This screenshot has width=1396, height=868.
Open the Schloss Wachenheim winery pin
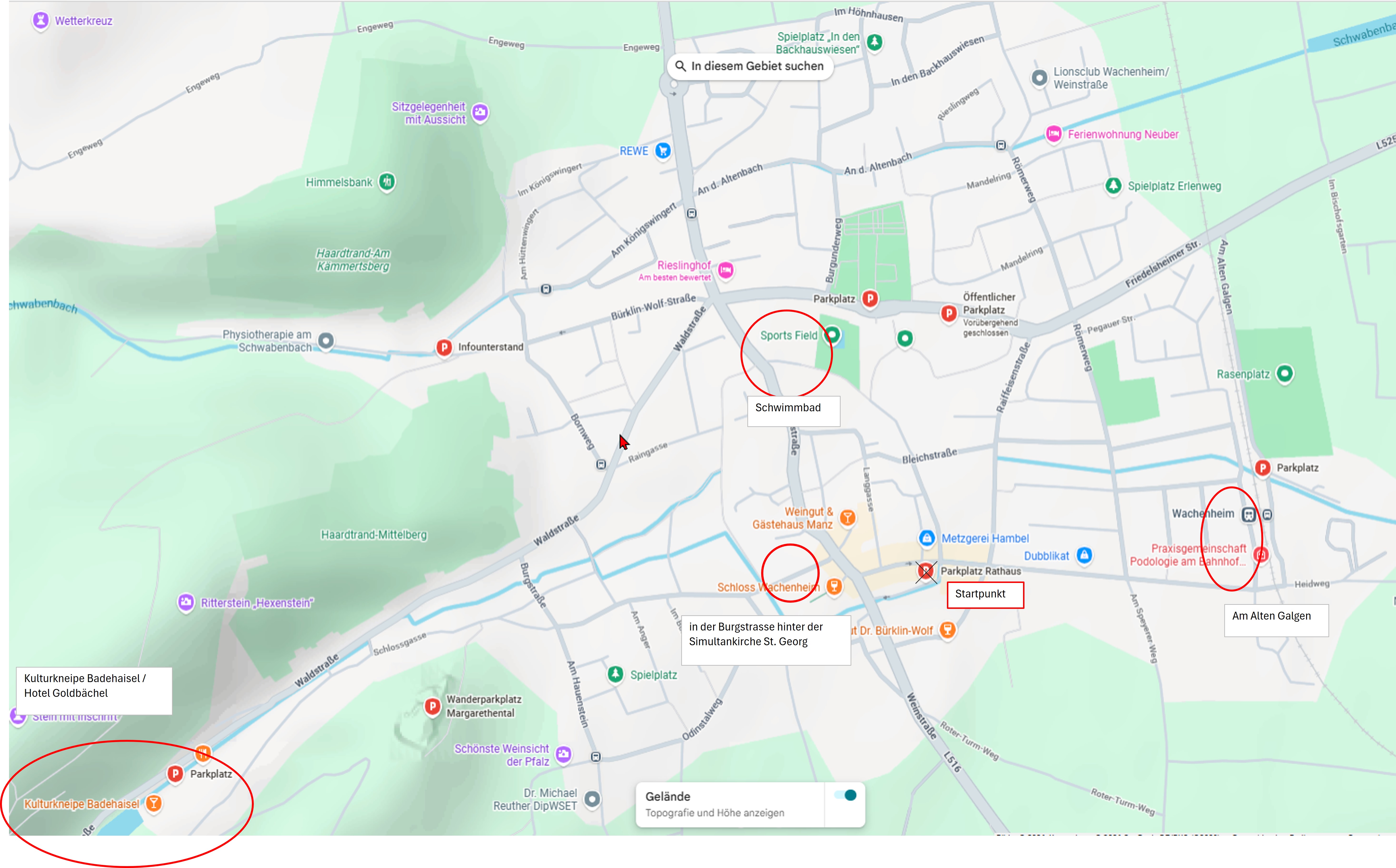pyautogui.click(x=834, y=587)
